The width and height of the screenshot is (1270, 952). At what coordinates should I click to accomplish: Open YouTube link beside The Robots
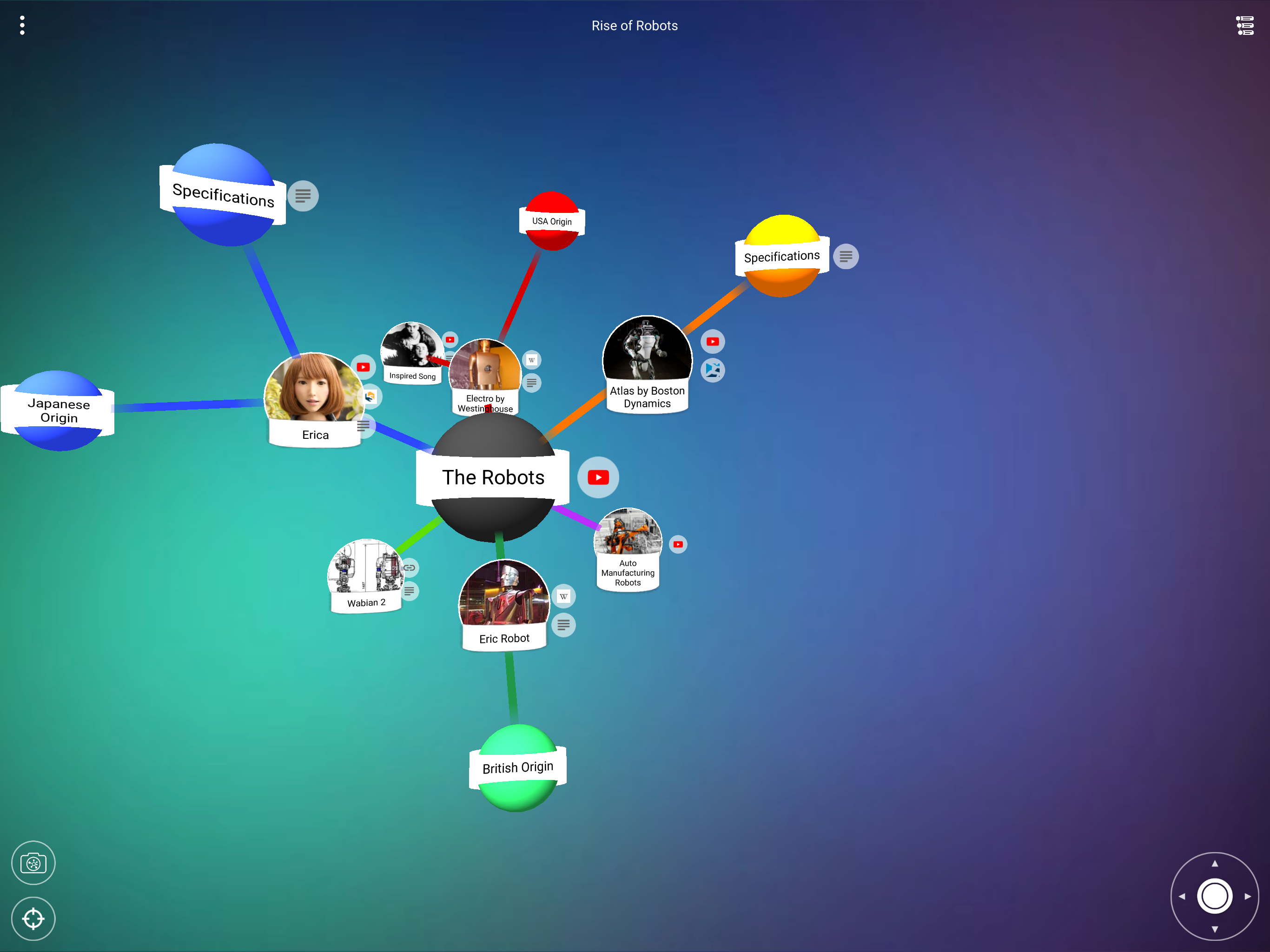(598, 477)
